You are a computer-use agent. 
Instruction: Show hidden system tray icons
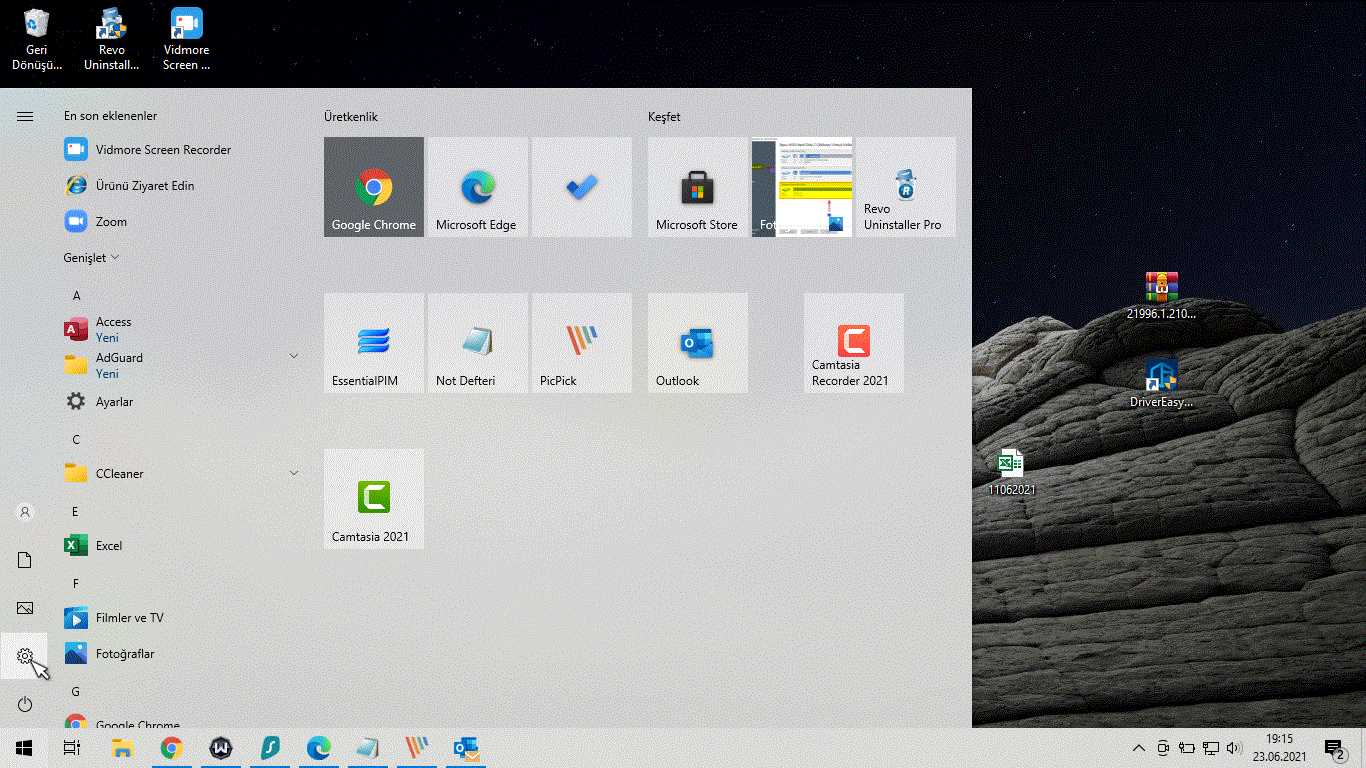point(1139,748)
